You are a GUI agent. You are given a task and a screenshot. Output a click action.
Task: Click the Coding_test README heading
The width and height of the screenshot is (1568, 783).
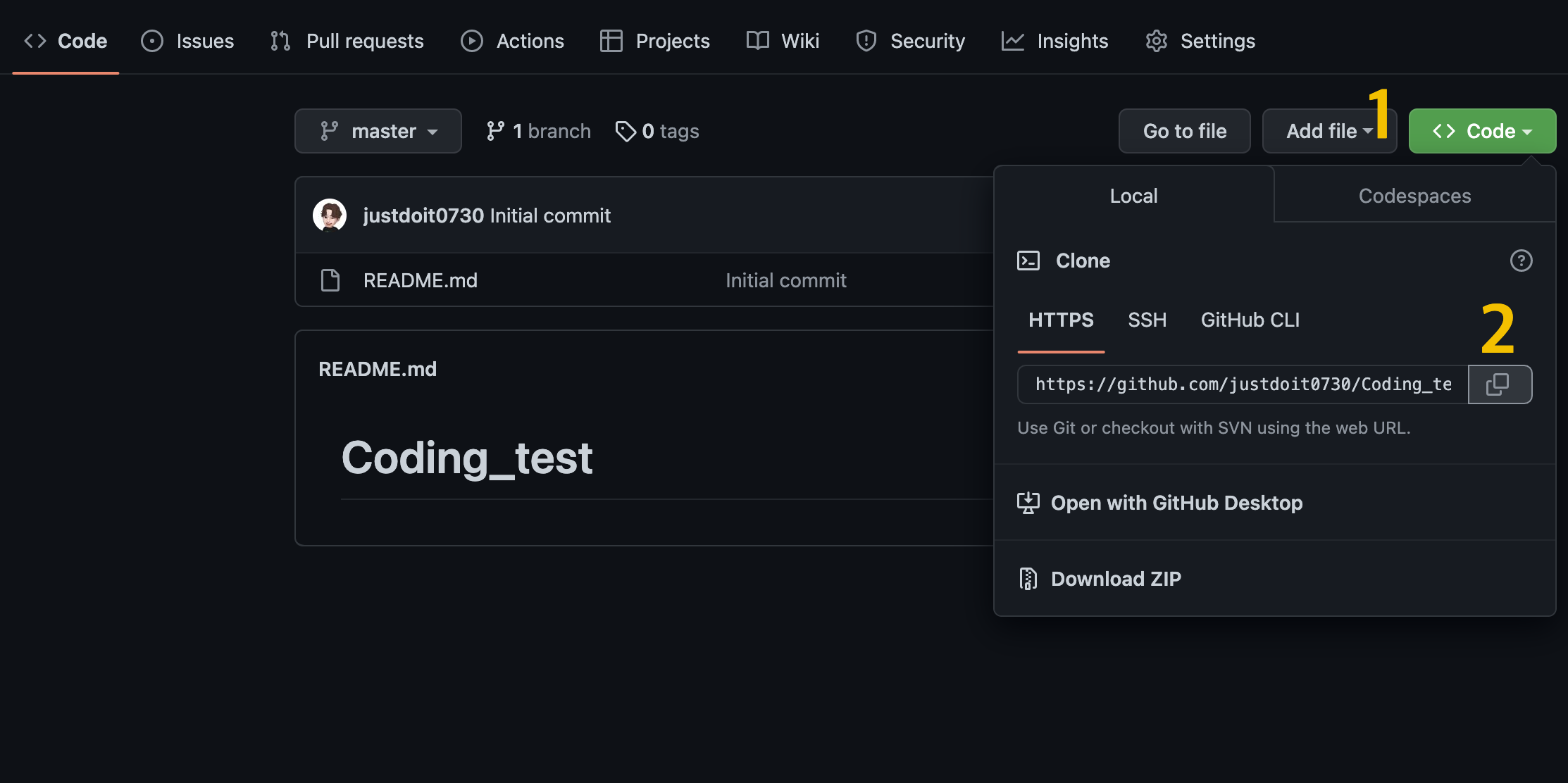click(467, 458)
